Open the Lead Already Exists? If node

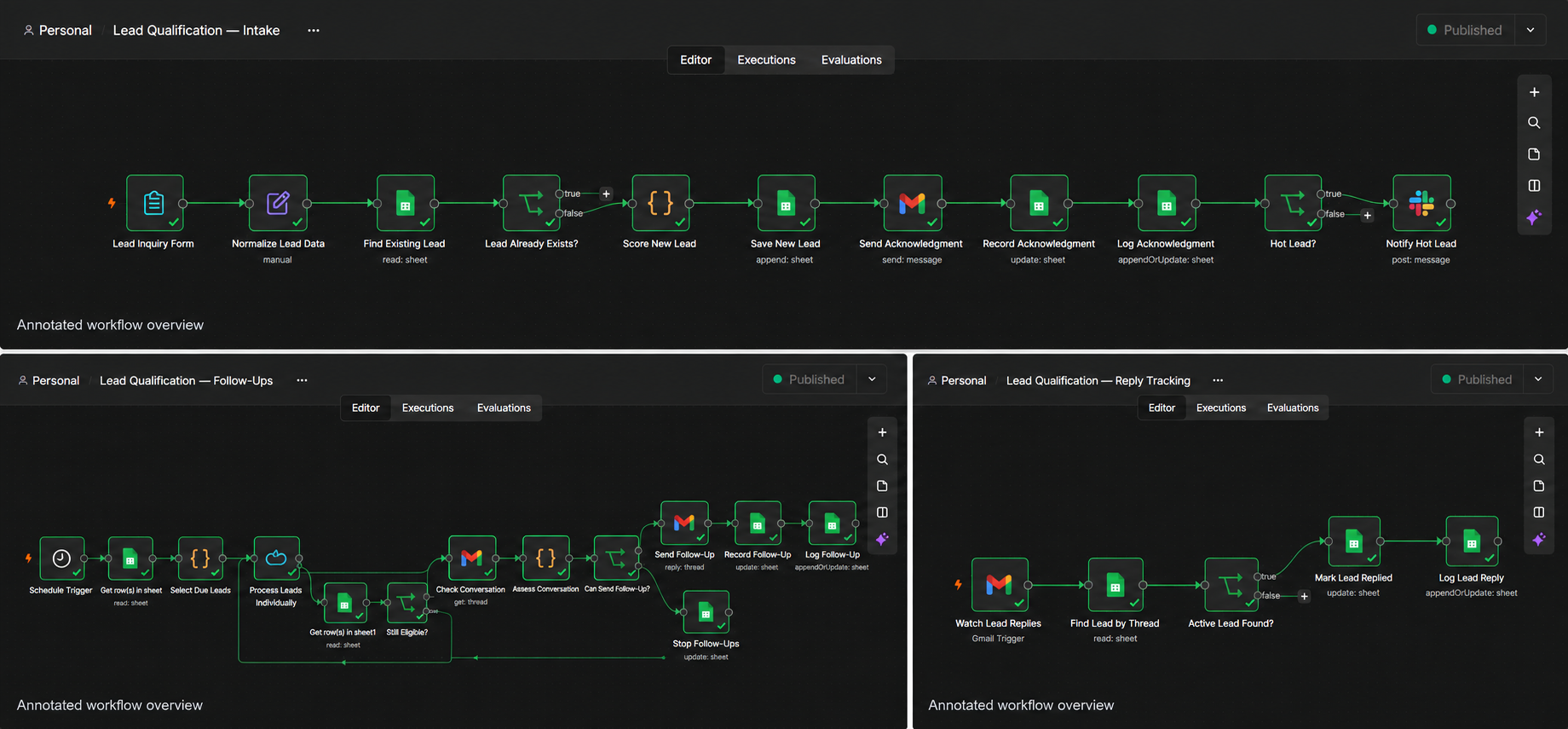[532, 203]
